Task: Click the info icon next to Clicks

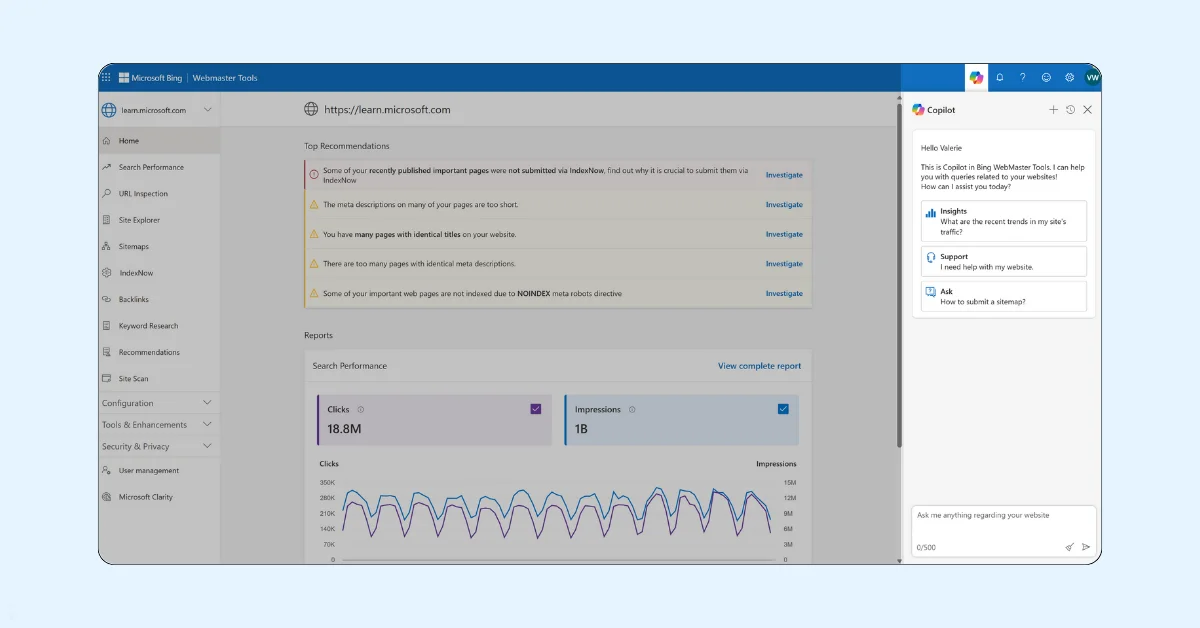Action: tap(361, 409)
